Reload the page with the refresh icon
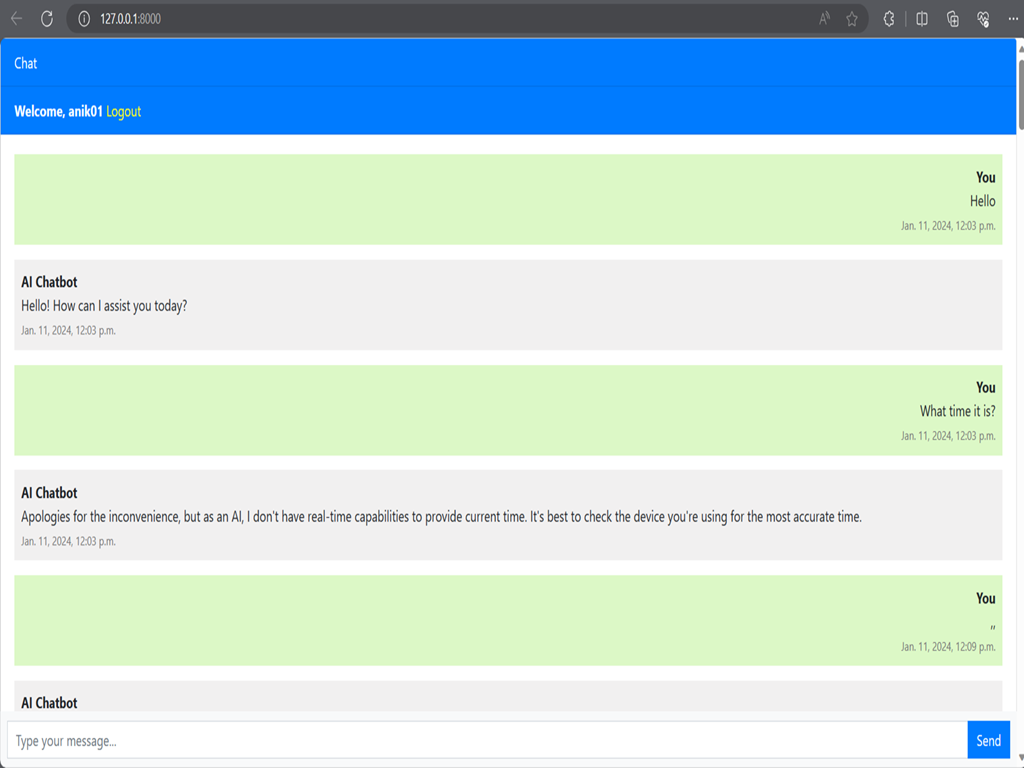 click(47, 19)
